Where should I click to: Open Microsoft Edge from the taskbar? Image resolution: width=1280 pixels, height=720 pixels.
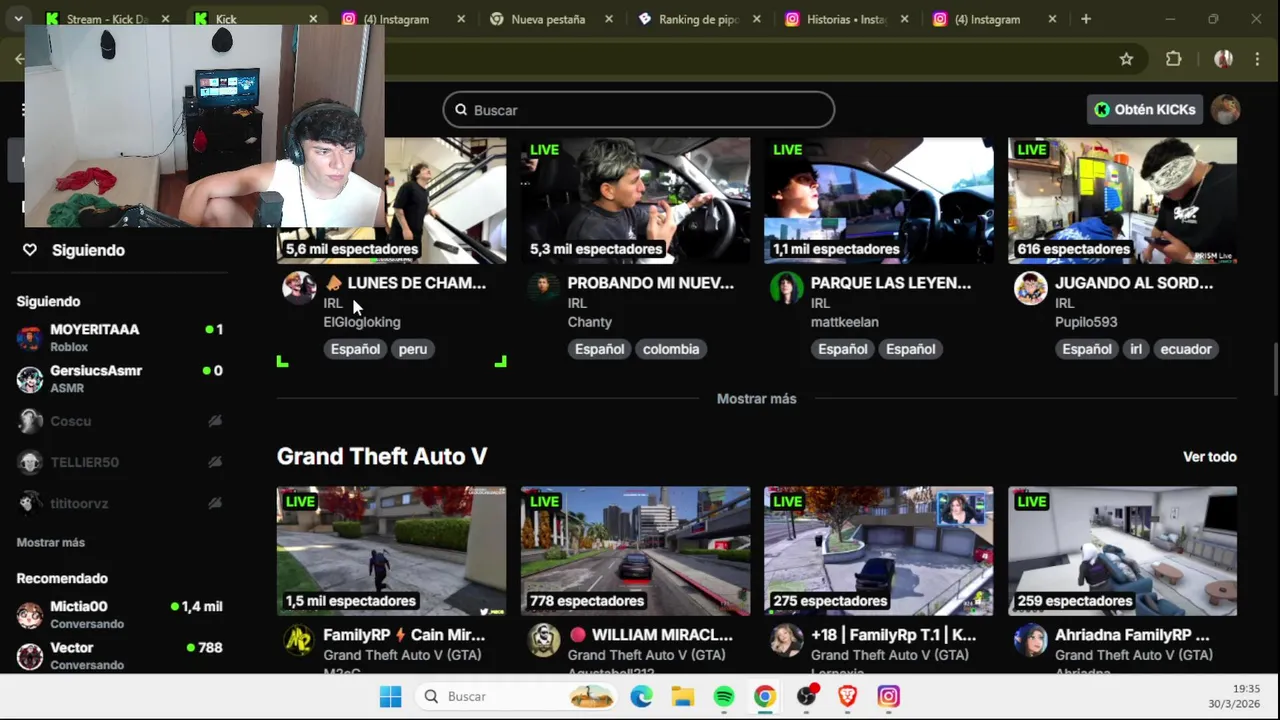(641, 697)
